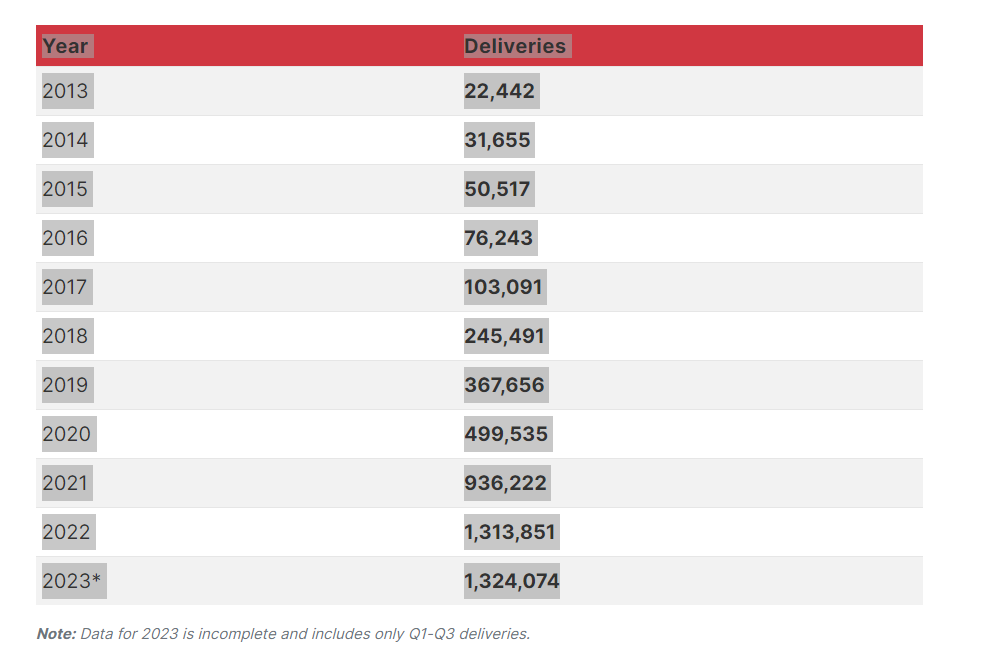Click the Deliveries column header

pyautogui.click(x=517, y=46)
